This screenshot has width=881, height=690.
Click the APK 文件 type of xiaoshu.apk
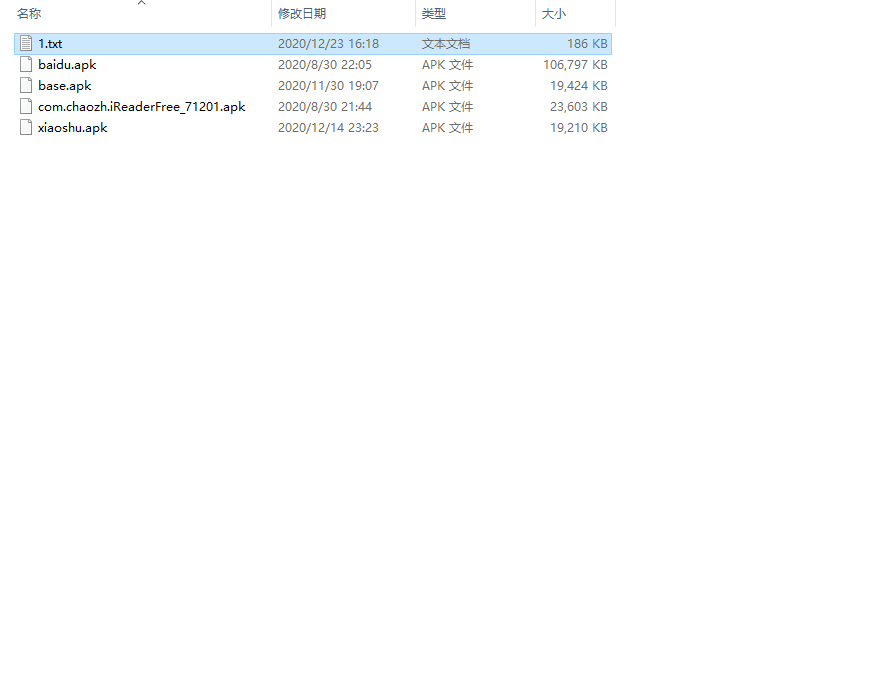pyautogui.click(x=448, y=128)
